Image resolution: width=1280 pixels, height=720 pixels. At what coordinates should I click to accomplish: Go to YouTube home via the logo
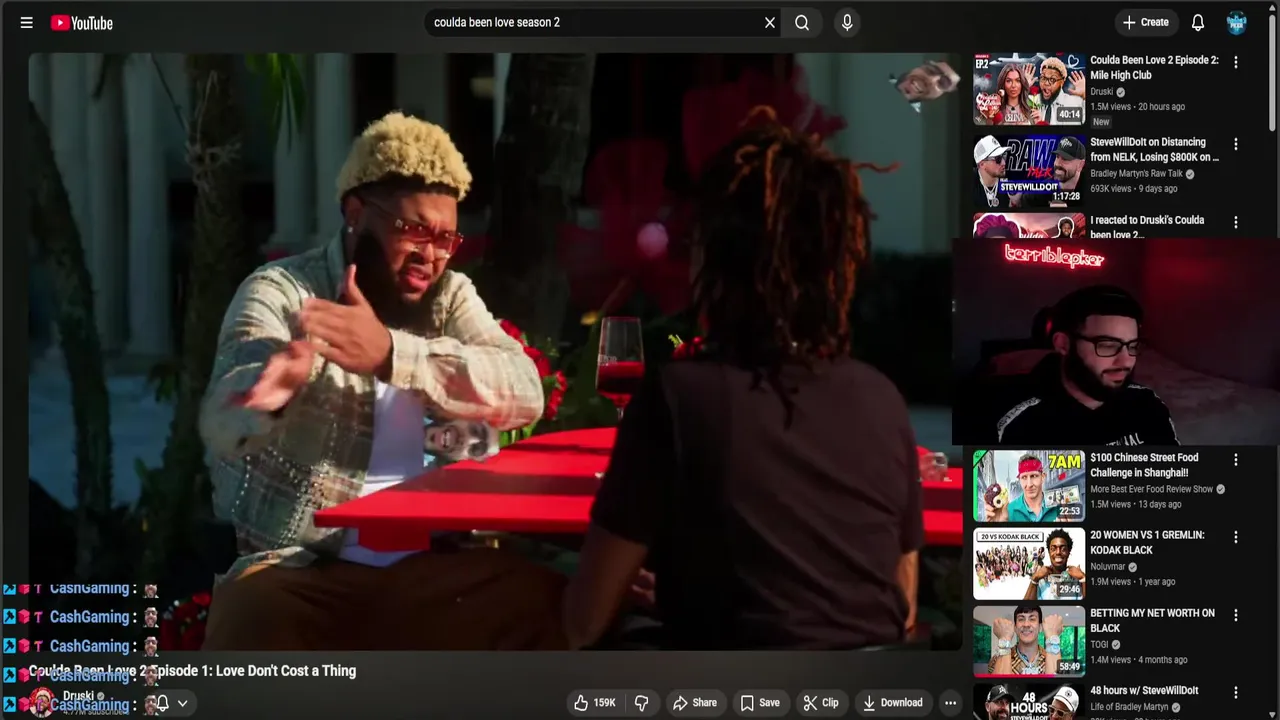[82, 23]
